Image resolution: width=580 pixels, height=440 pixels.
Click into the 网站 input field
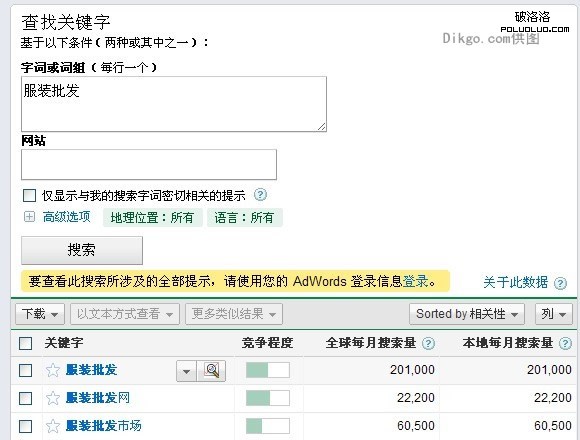click(149, 165)
